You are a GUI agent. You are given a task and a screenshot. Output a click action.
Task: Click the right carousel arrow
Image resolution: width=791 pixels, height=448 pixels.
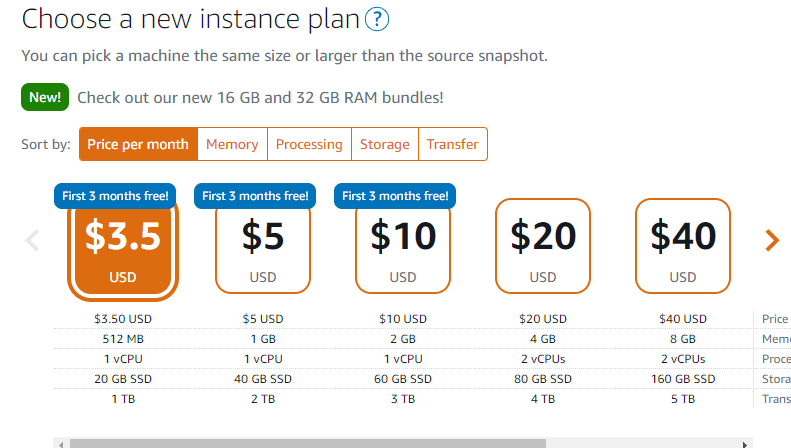[771, 240]
